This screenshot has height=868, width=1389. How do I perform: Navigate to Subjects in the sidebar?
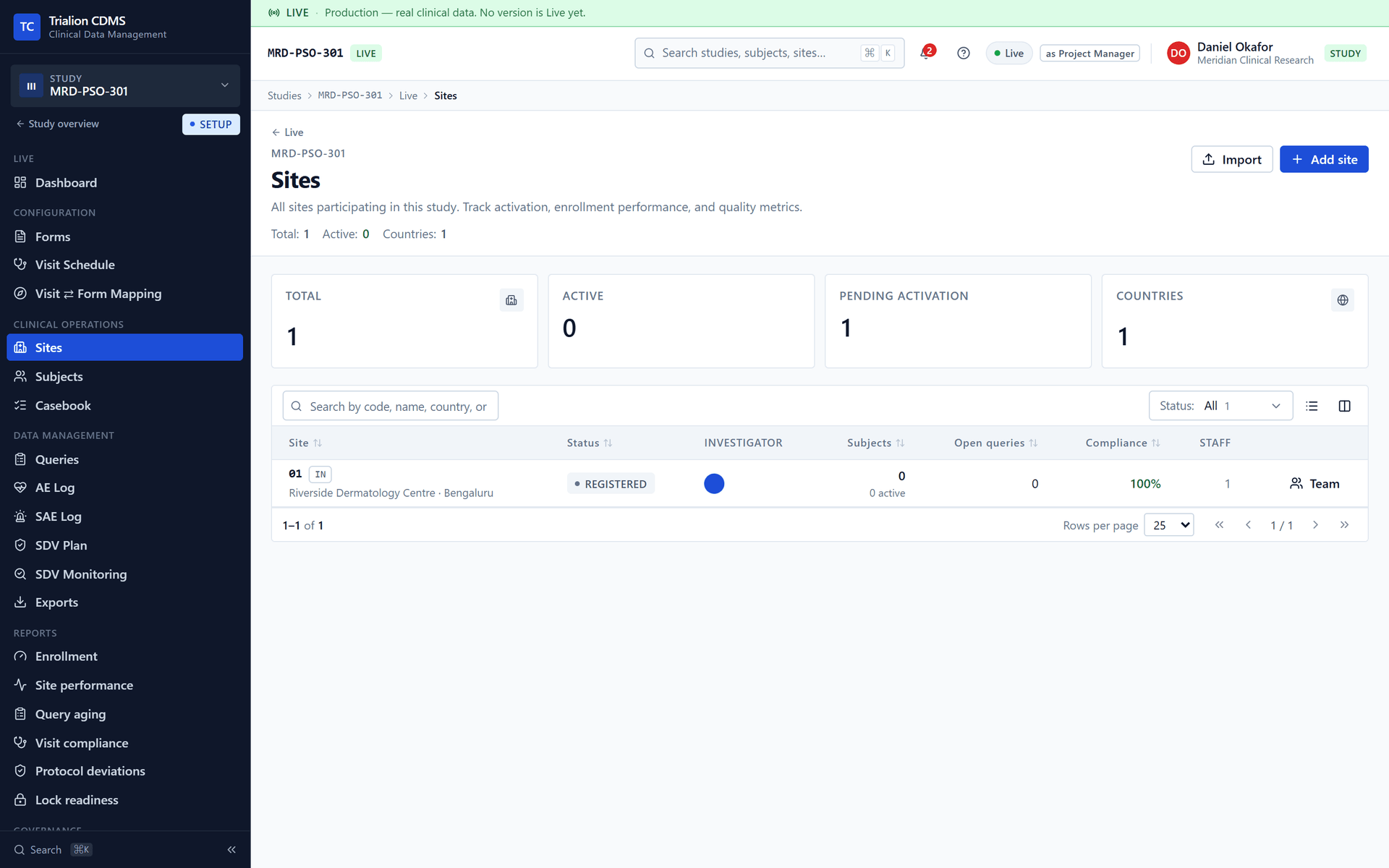pos(125,377)
